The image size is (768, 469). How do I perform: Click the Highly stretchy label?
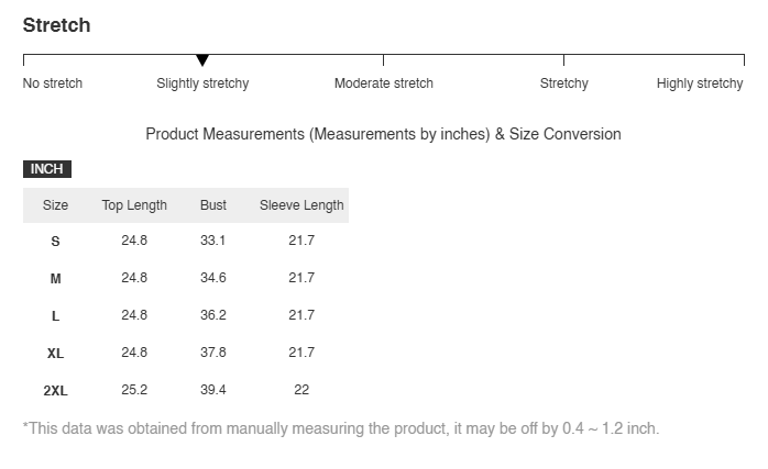pos(699,84)
